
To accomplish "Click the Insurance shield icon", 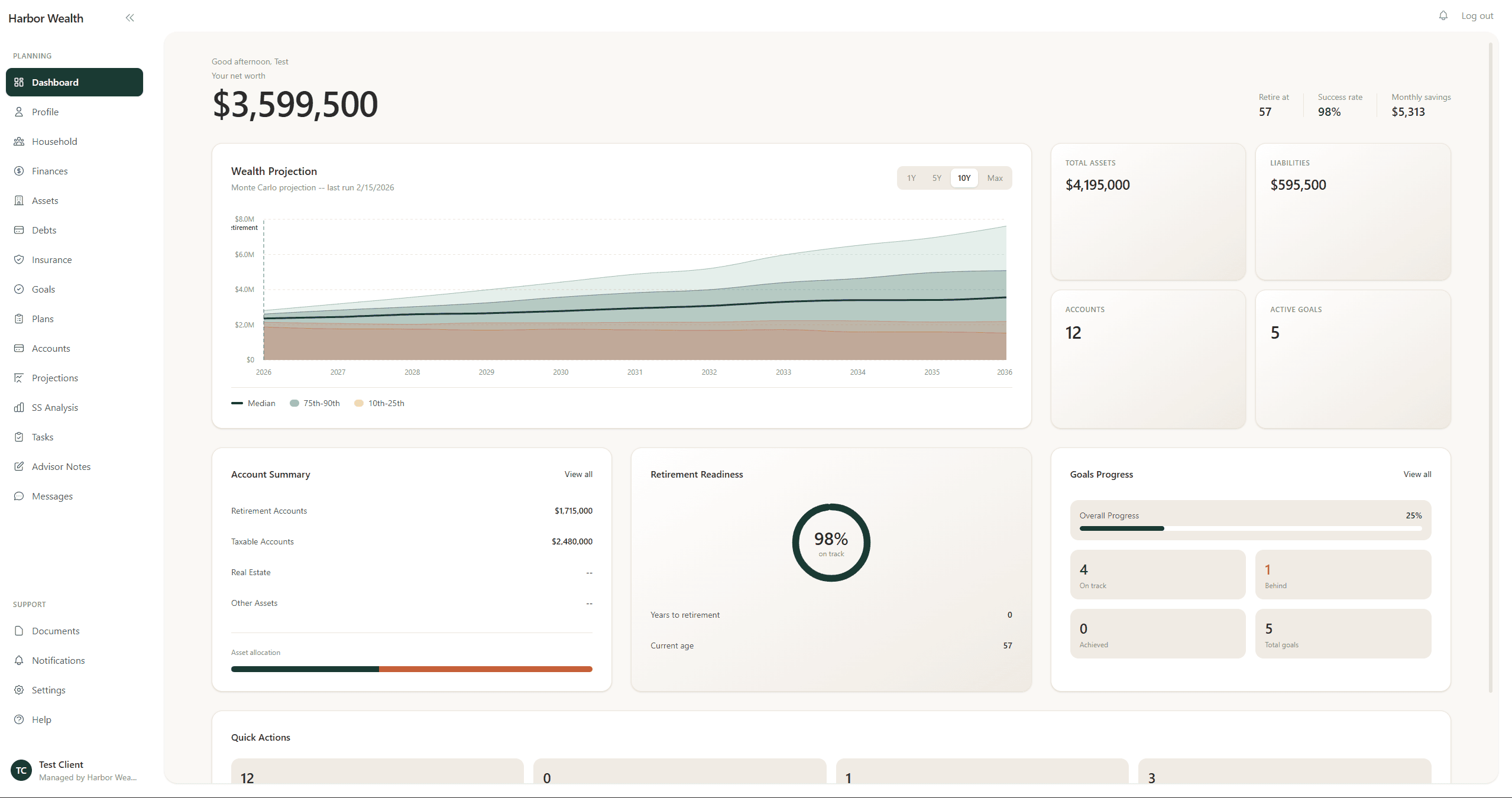I will tap(19, 259).
